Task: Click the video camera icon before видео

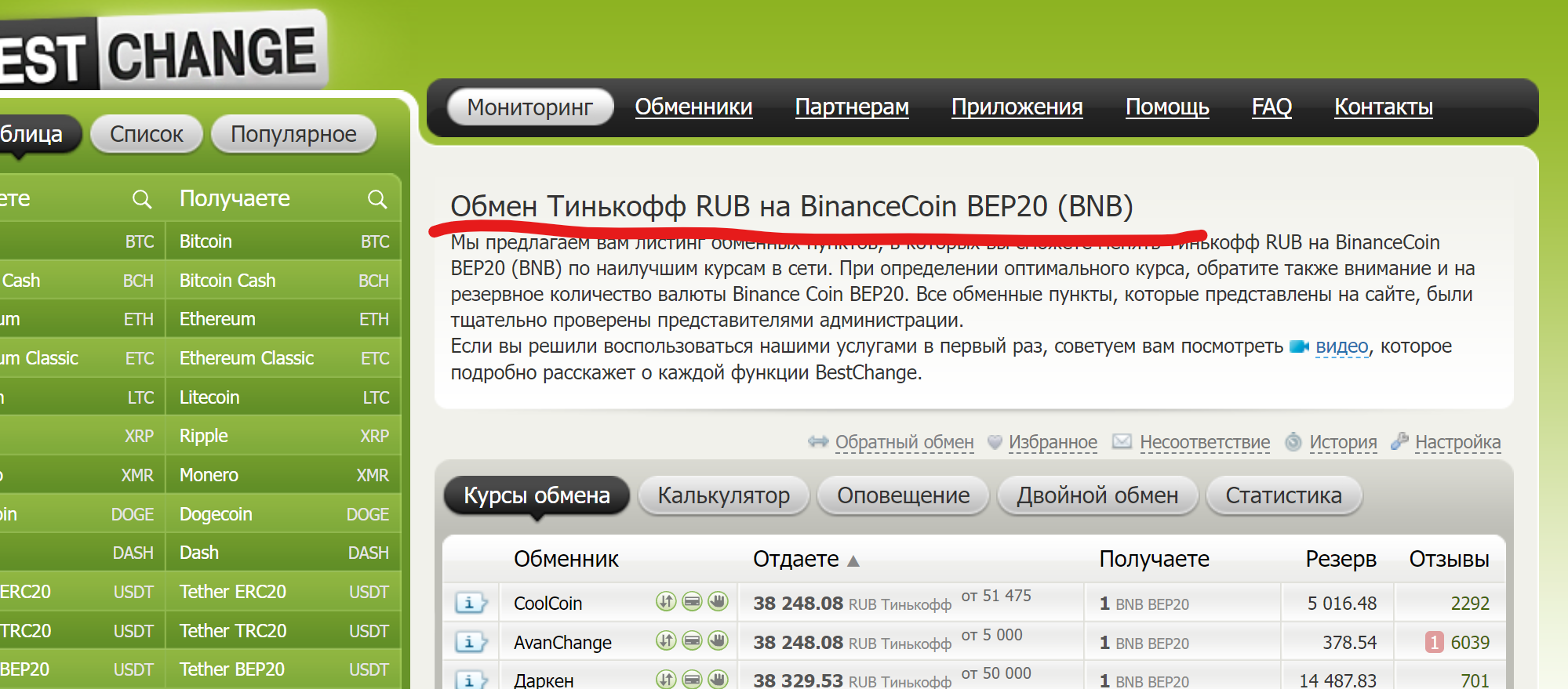Action: pyautogui.click(x=1299, y=346)
